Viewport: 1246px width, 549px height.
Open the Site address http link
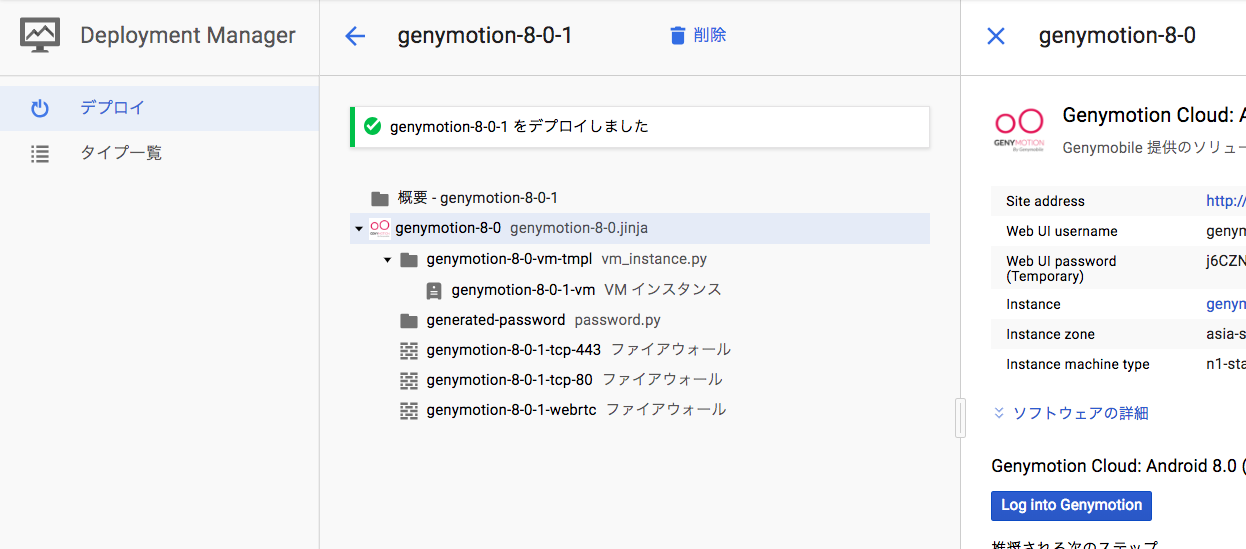click(1226, 201)
